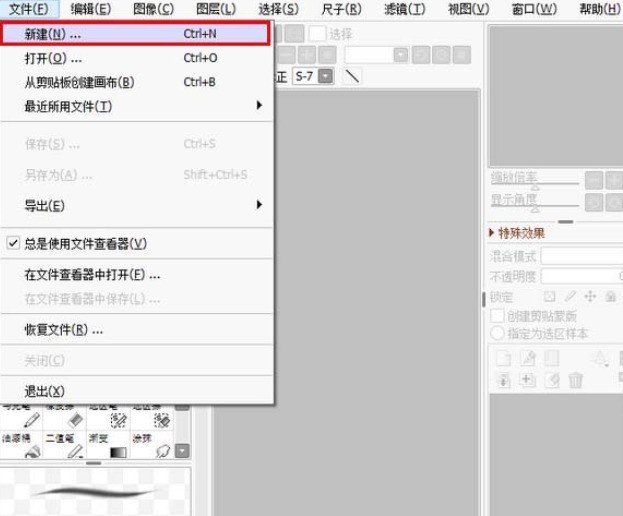Open the 最近所用文件 submenu

(137, 106)
